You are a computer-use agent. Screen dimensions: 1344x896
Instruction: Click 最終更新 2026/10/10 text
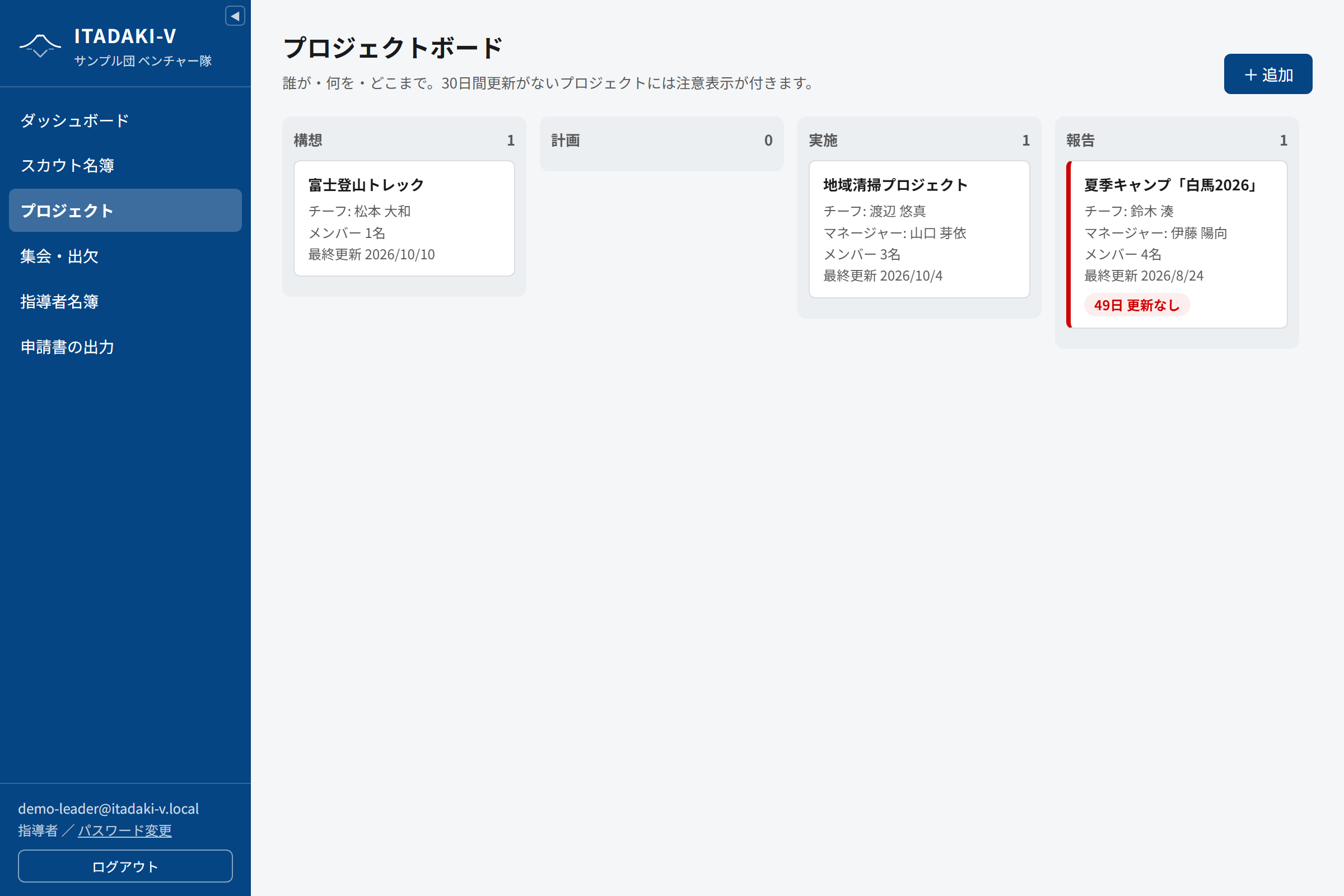[x=371, y=254]
